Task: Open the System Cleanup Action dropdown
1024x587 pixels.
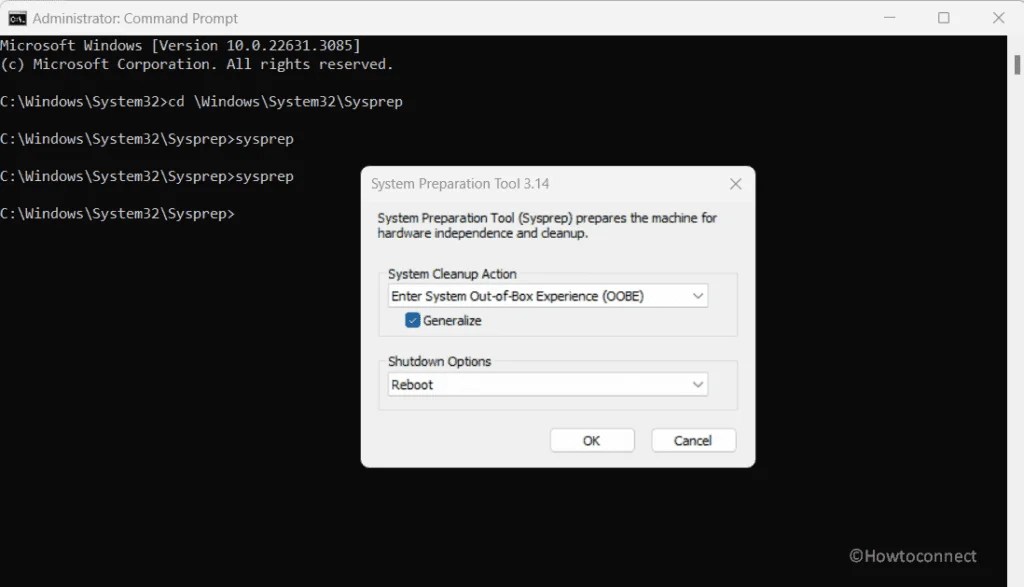Action: pyautogui.click(x=698, y=295)
